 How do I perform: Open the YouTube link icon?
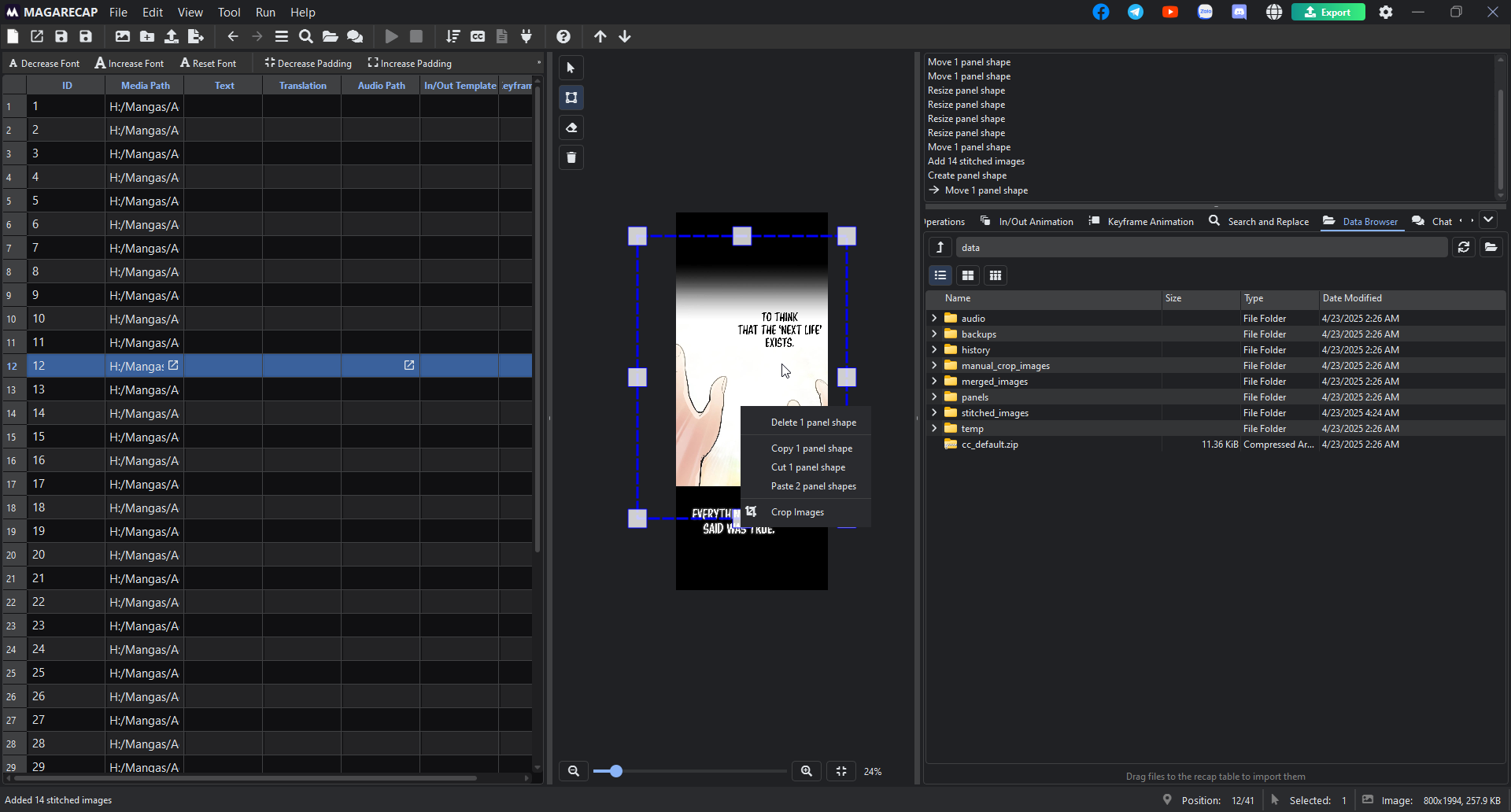[1170, 12]
